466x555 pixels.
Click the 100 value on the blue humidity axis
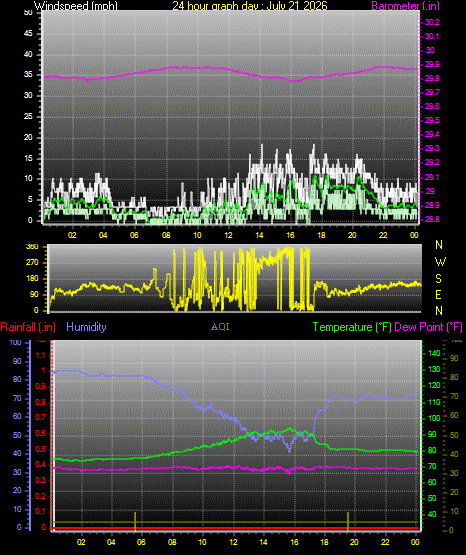(15, 343)
